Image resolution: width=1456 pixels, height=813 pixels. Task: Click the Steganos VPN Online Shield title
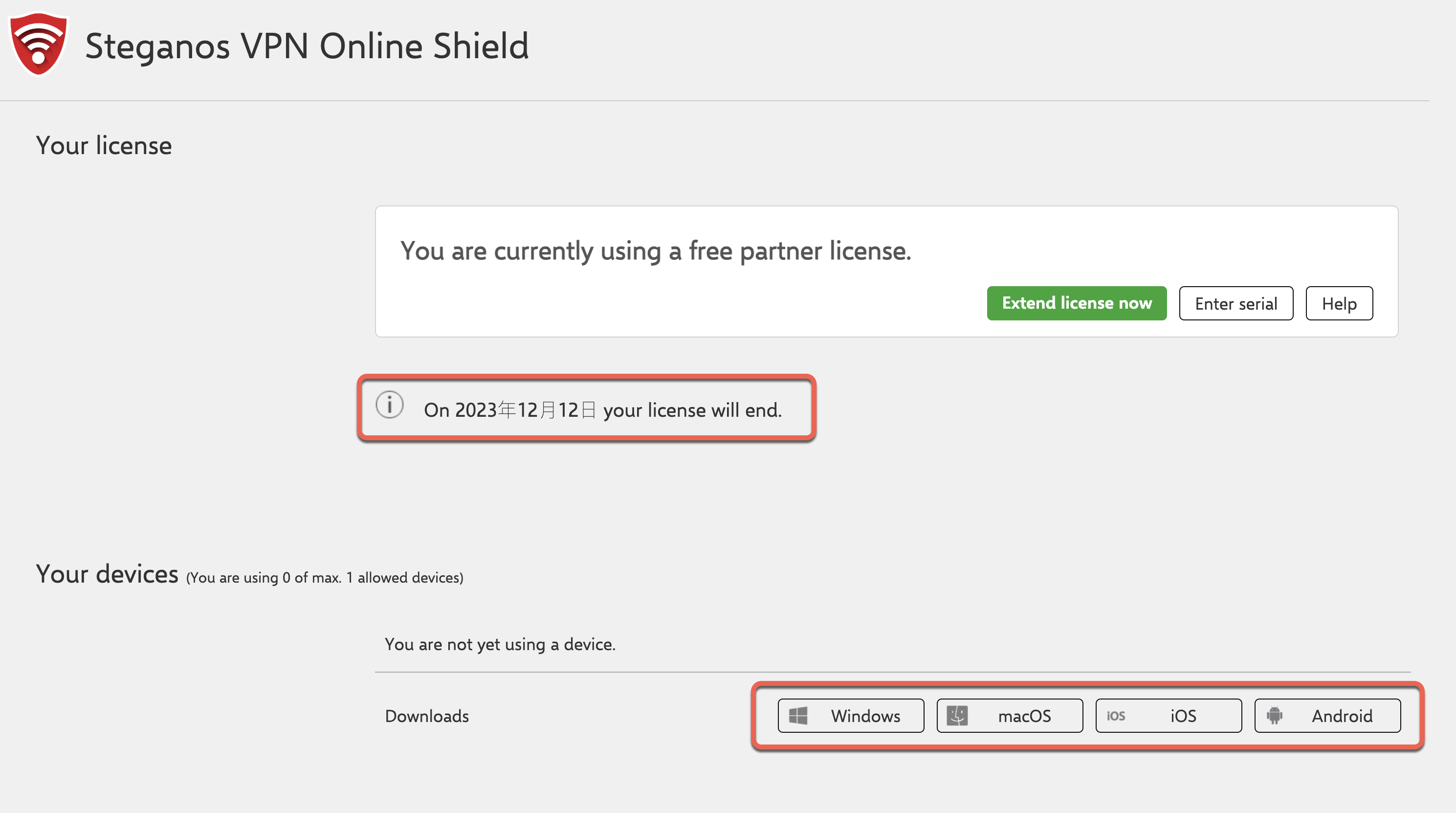[307, 46]
